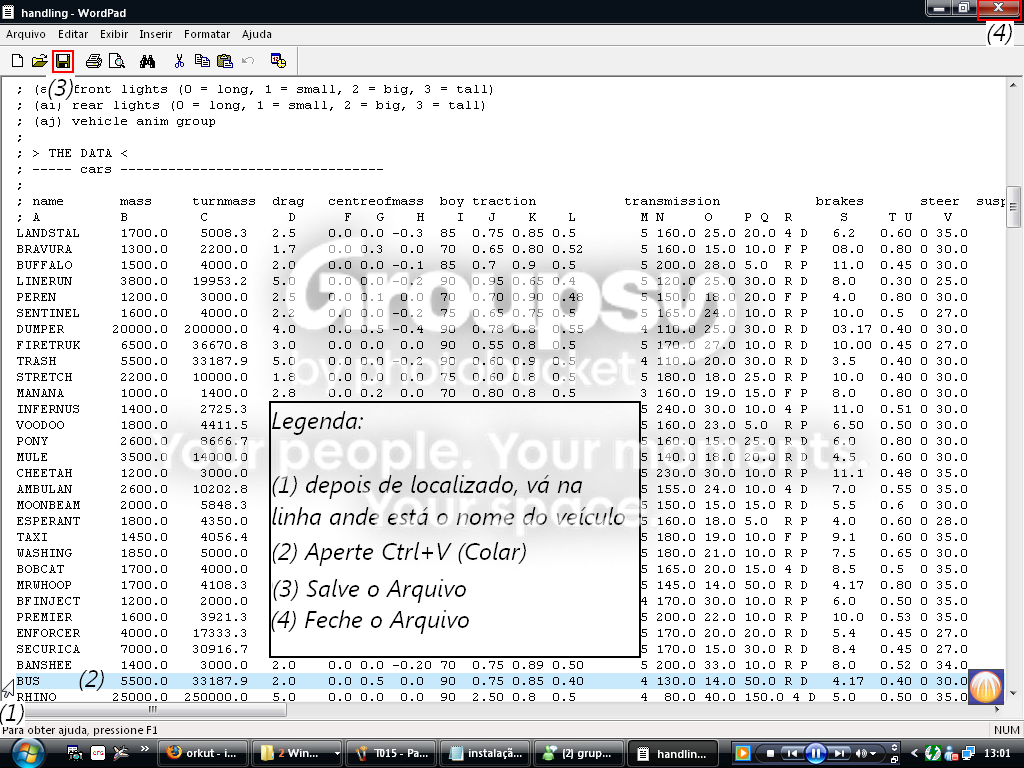The width and height of the screenshot is (1024, 768).
Task: Open Print Preview from the toolbar
Action: coord(117,61)
